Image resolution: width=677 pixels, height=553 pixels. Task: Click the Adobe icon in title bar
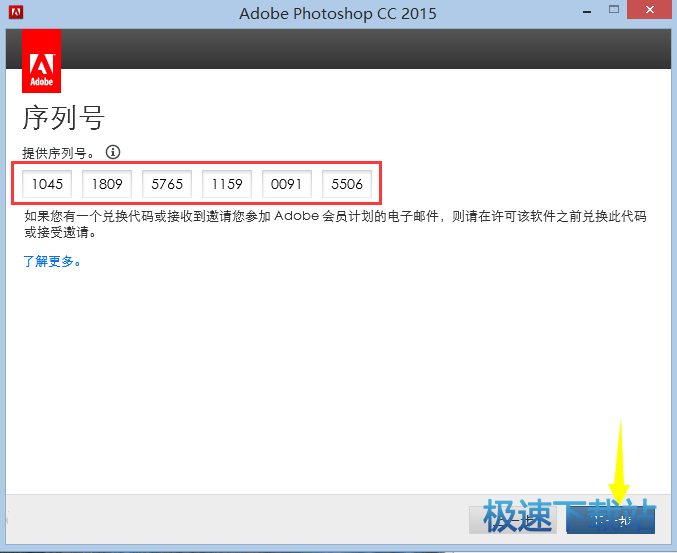click(13, 14)
